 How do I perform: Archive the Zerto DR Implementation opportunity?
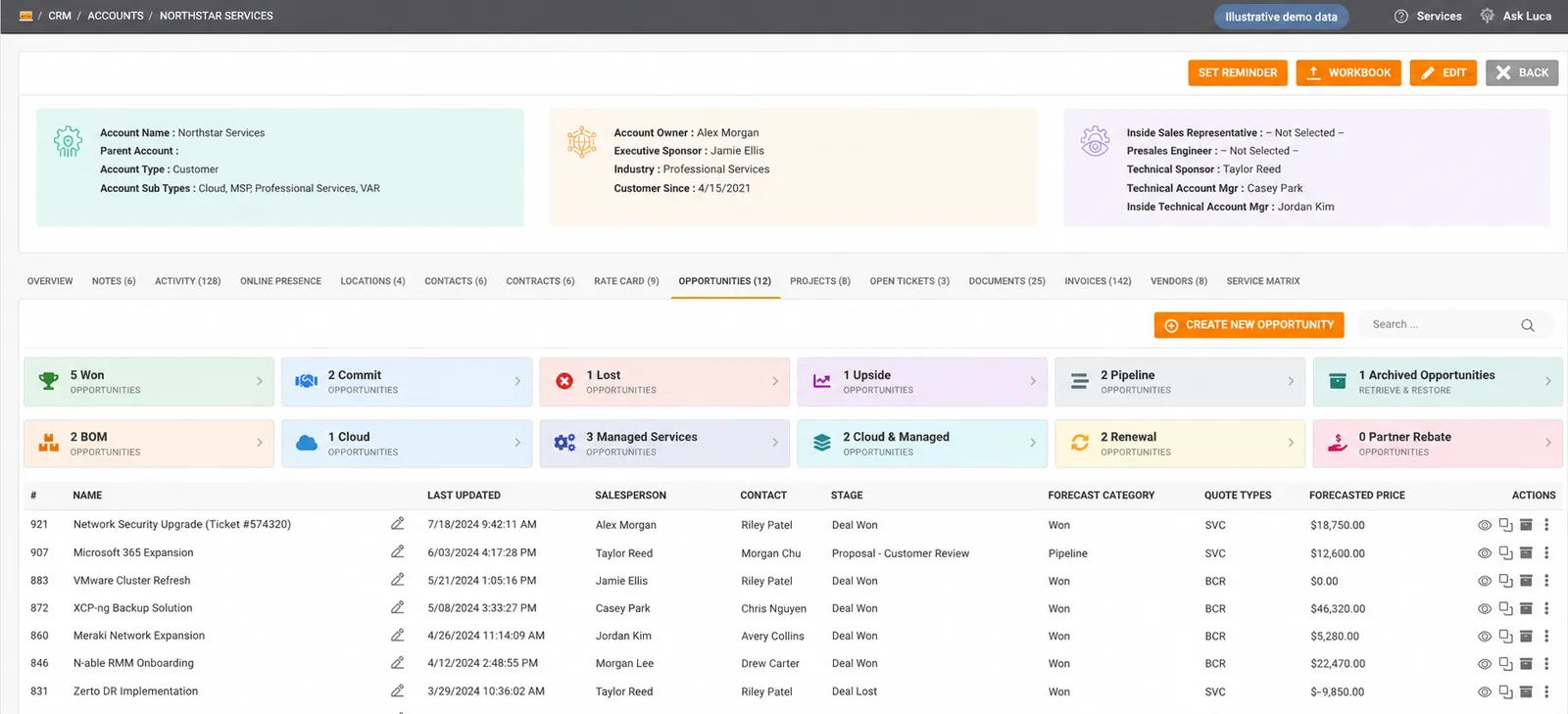pyautogui.click(x=1526, y=691)
